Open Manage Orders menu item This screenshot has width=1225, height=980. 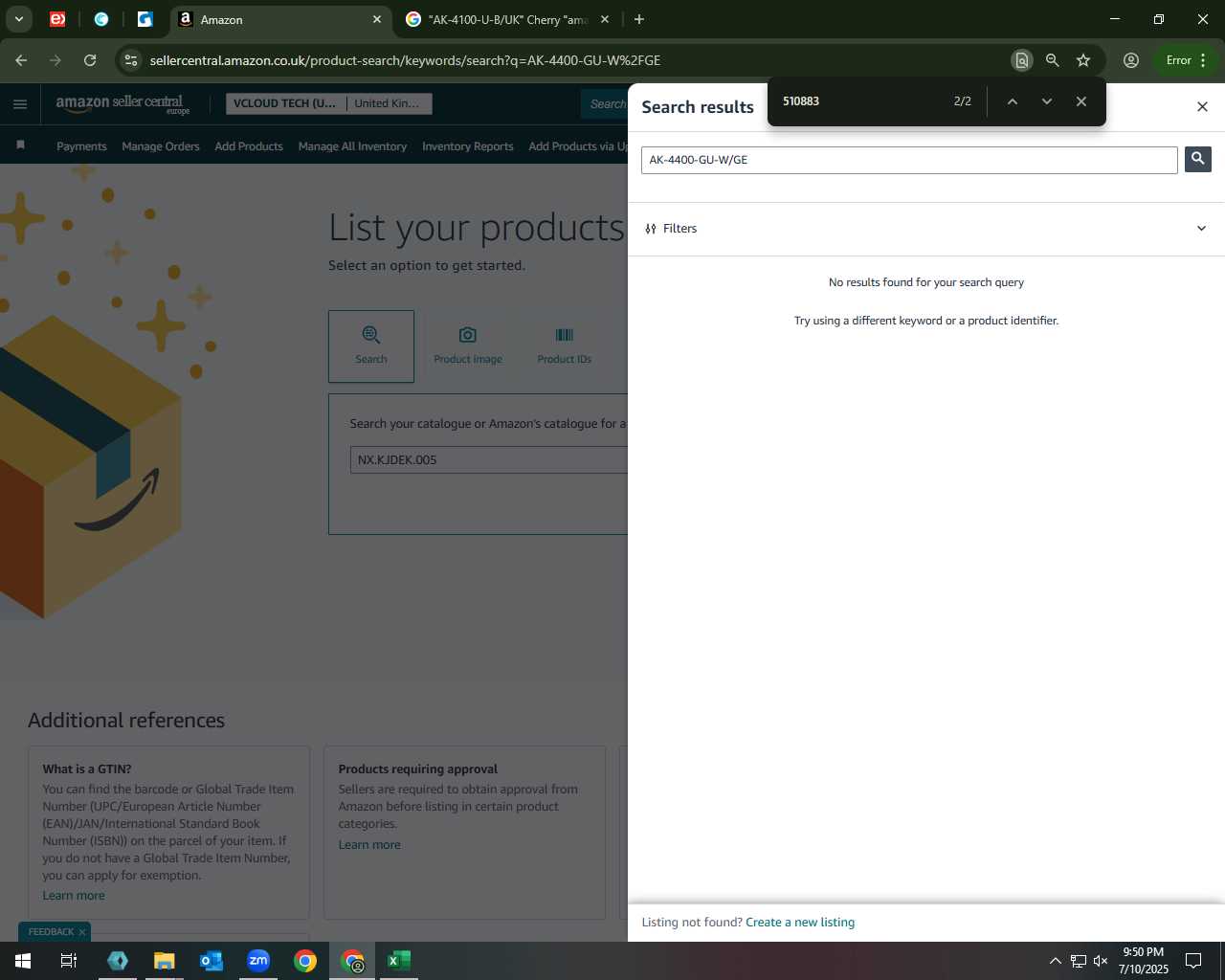coord(161,146)
